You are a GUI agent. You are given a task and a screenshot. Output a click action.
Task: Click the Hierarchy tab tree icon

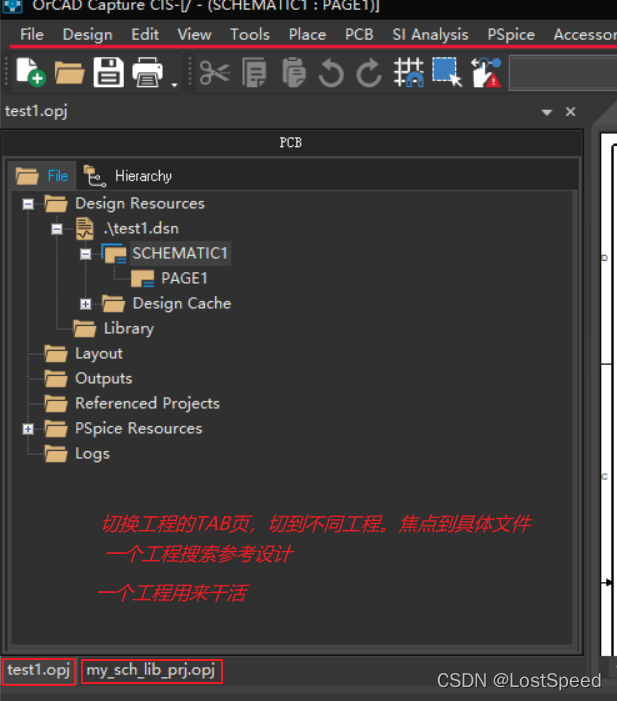click(95, 176)
